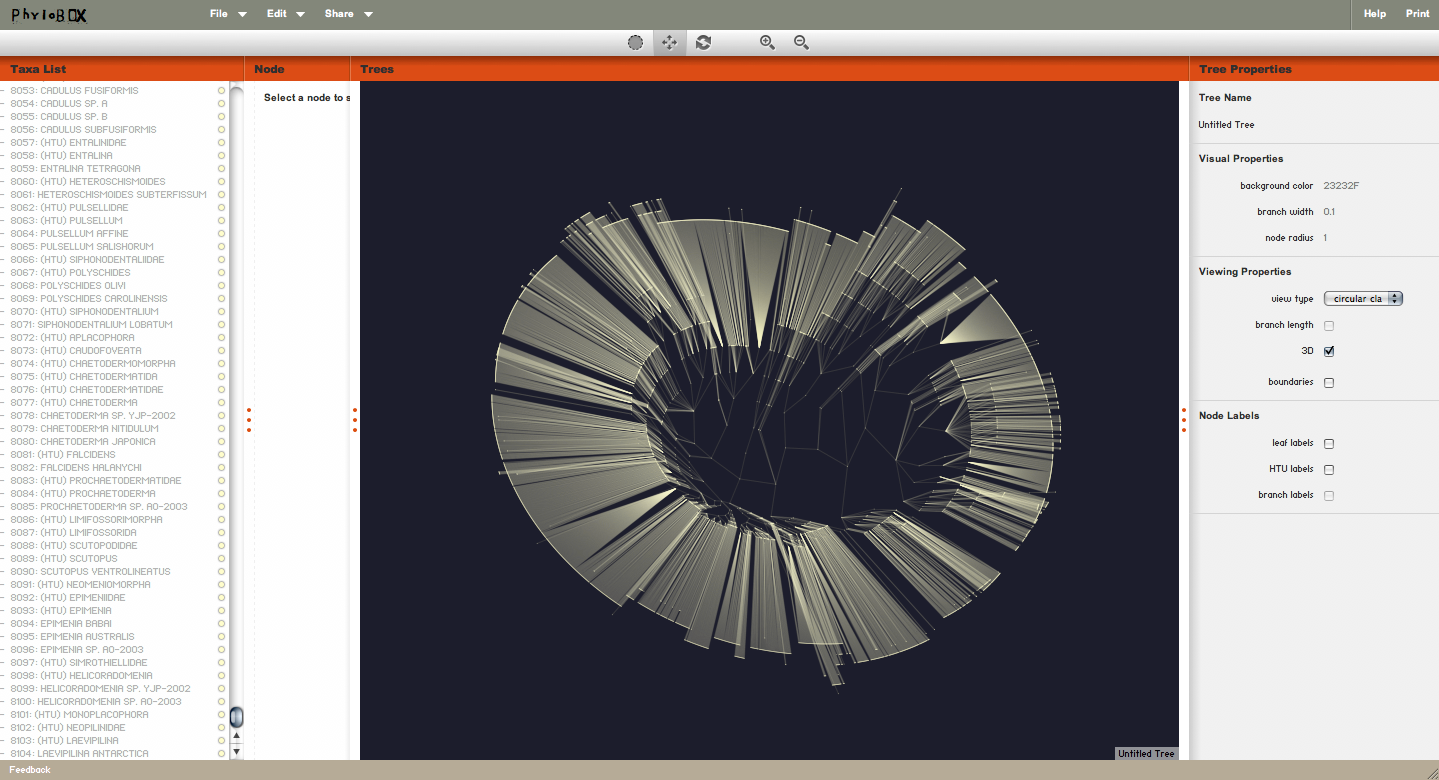Toggle circle marker for (HTU) Aplacophora
The image size is (1439, 780).
click(x=221, y=337)
